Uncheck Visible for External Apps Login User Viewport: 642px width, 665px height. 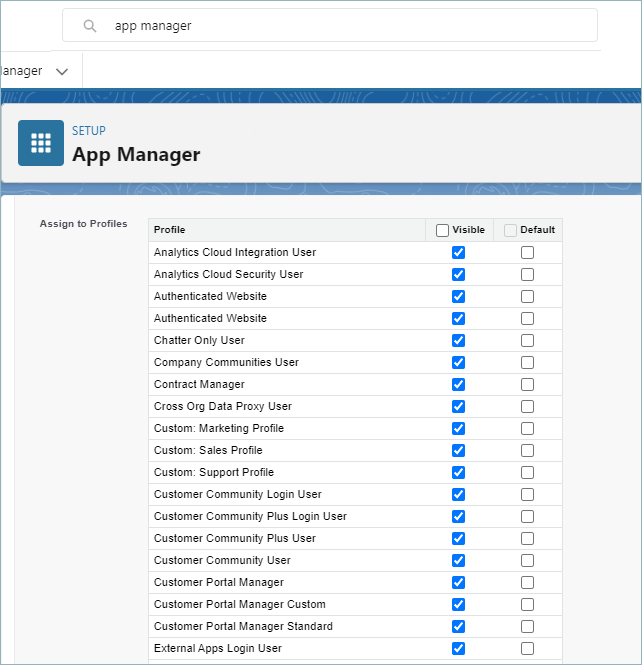coord(458,648)
